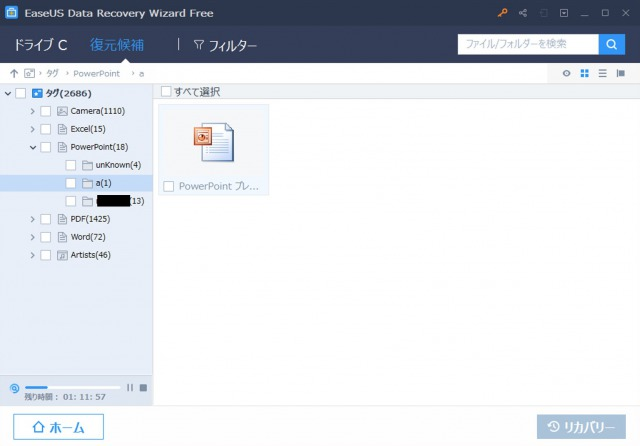The height and width of the screenshot is (446, 640).
Task: Click the scan status spinner icon
Action: (14, 388)
